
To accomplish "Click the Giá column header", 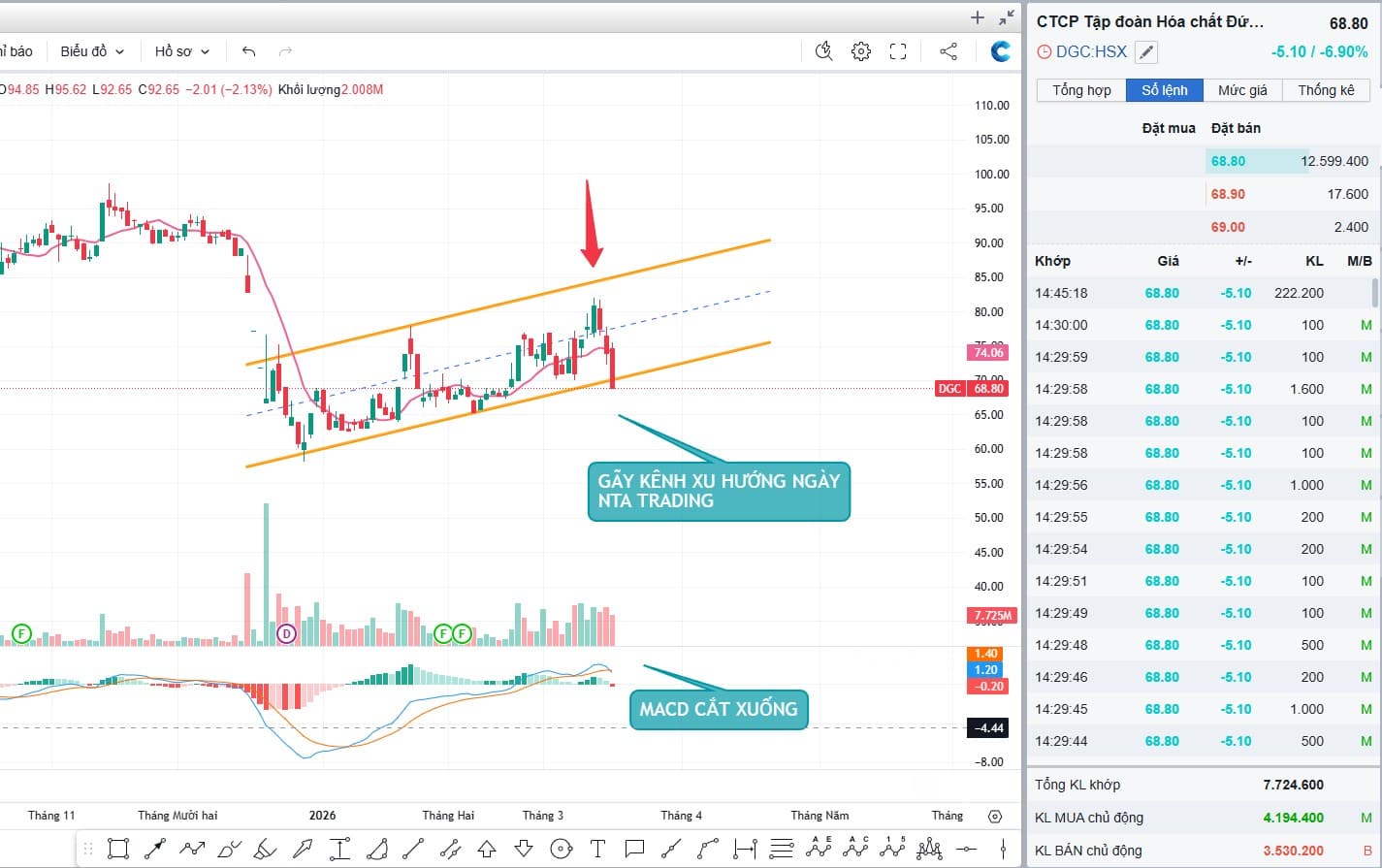I will coord(1168,261).
